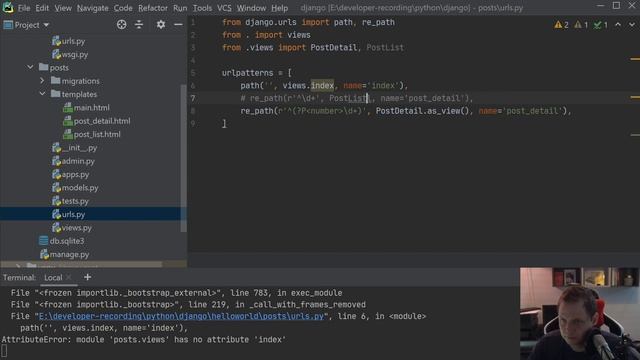Go to next highlighted error arrow
Screen dimensions: 640x360
coord(632,25)
